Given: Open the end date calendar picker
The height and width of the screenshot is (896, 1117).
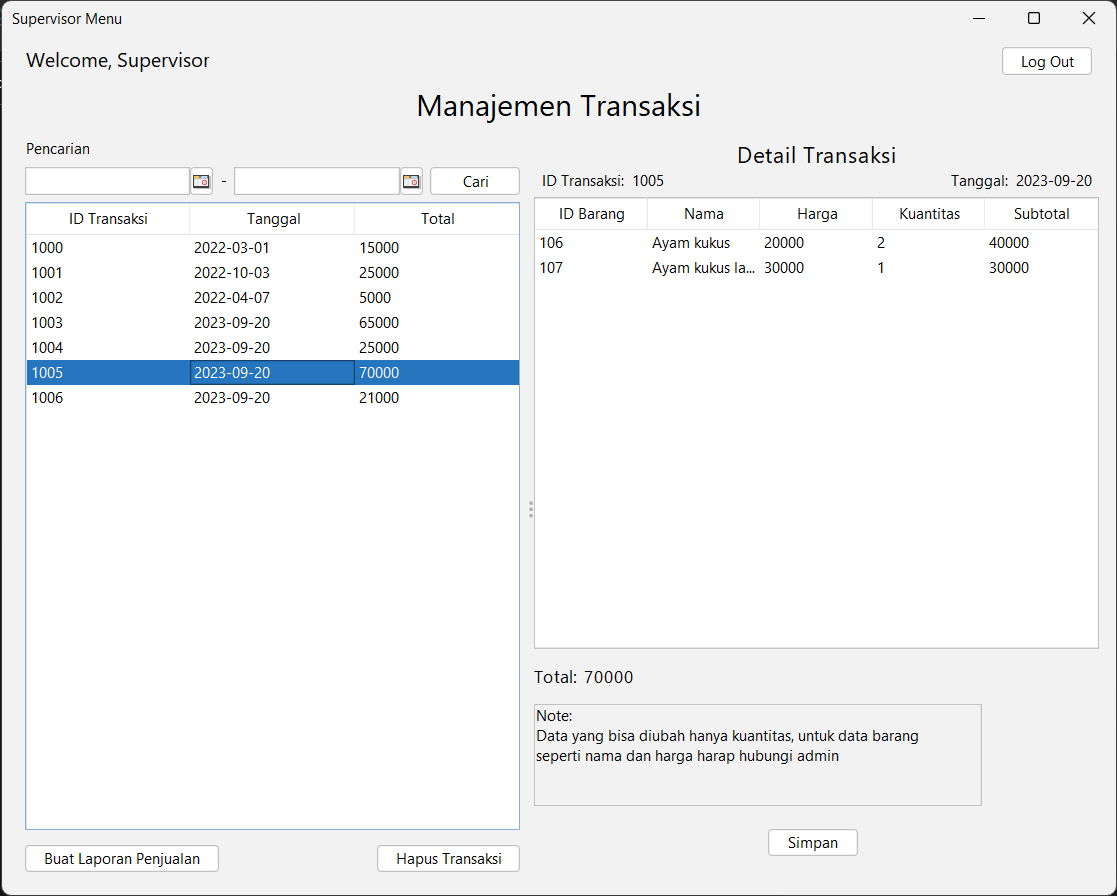Looking at the screenshot, I should click(411, 181).
